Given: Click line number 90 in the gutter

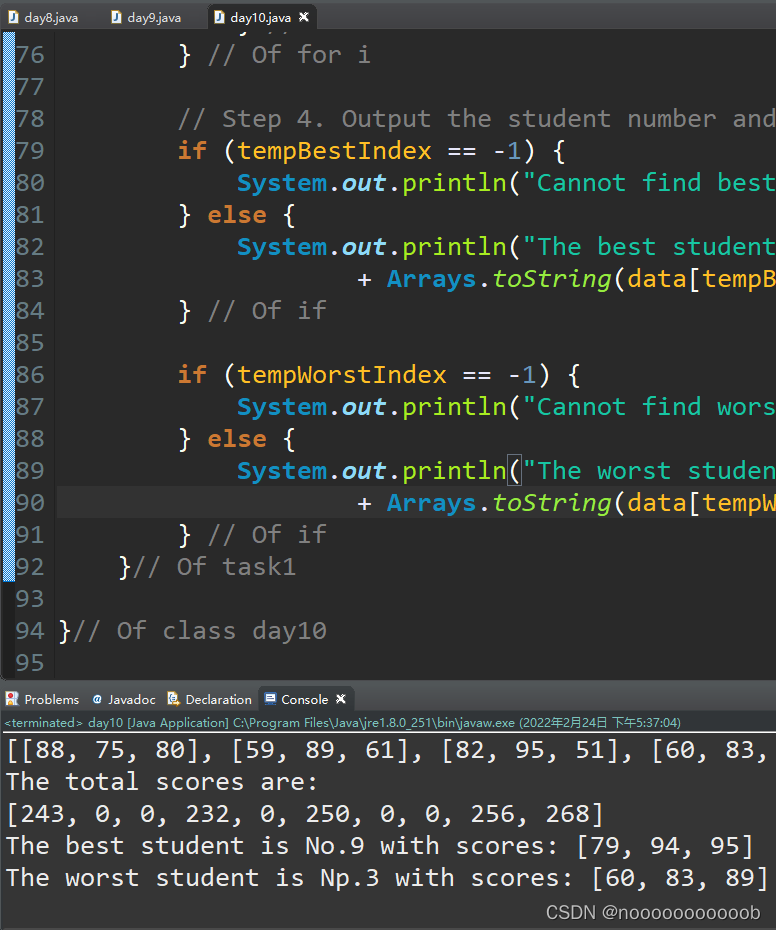Looking at the screenshot, I should point(30,503).
